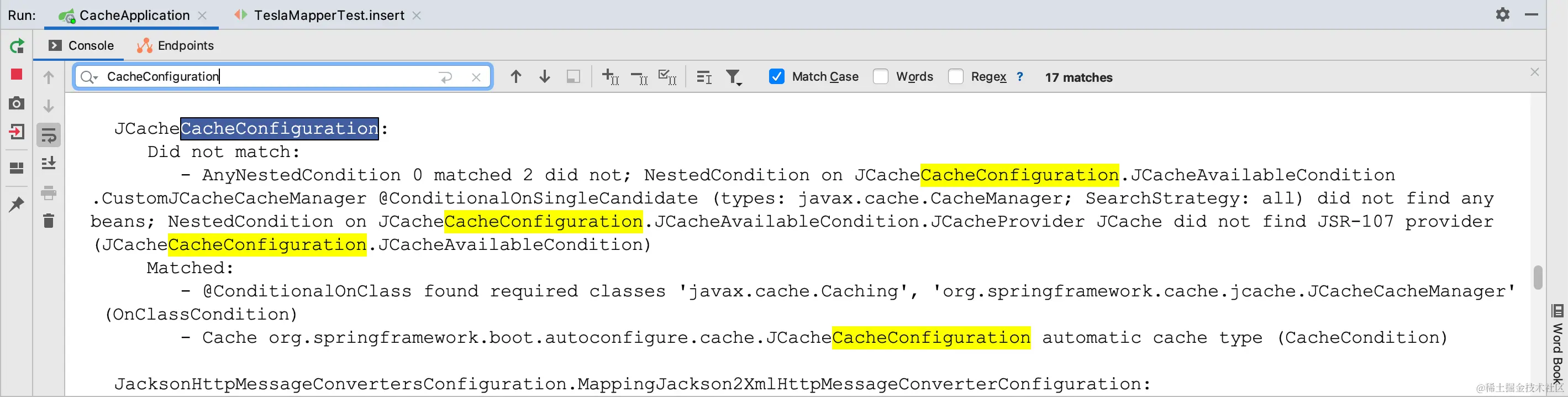Stop the running application

click(x=17, y=74)
